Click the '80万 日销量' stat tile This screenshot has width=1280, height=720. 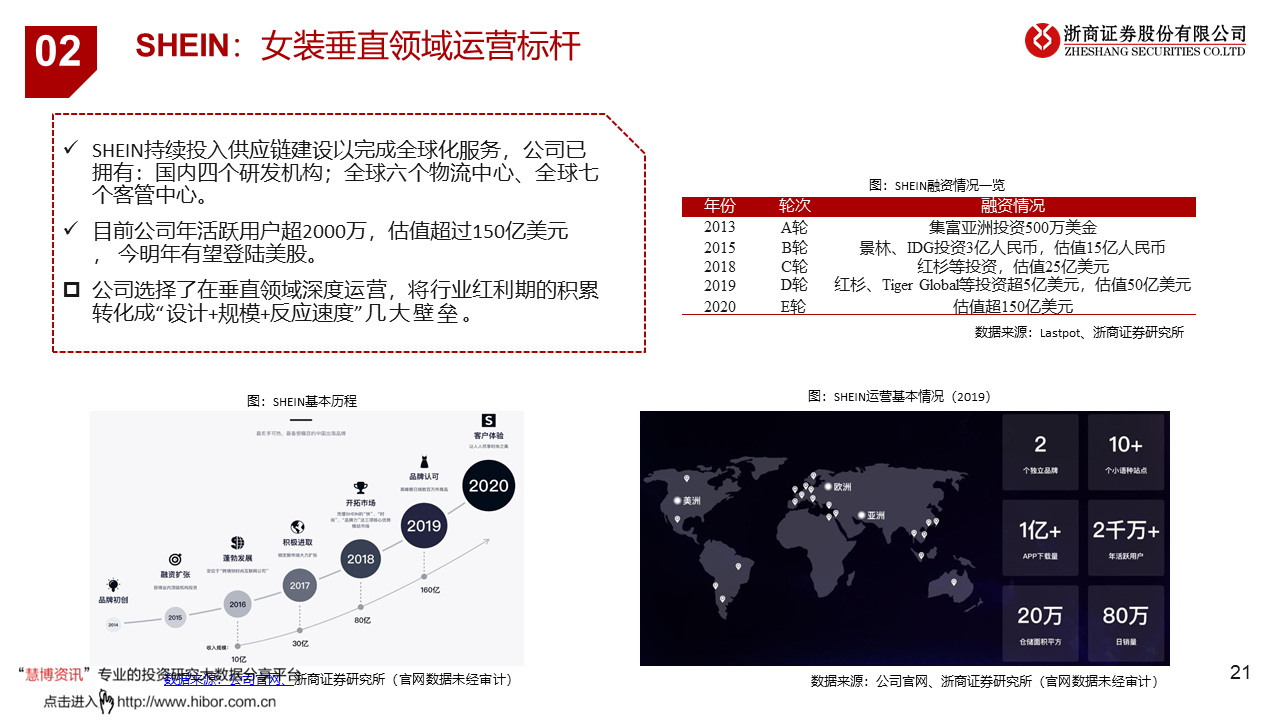1126,622
